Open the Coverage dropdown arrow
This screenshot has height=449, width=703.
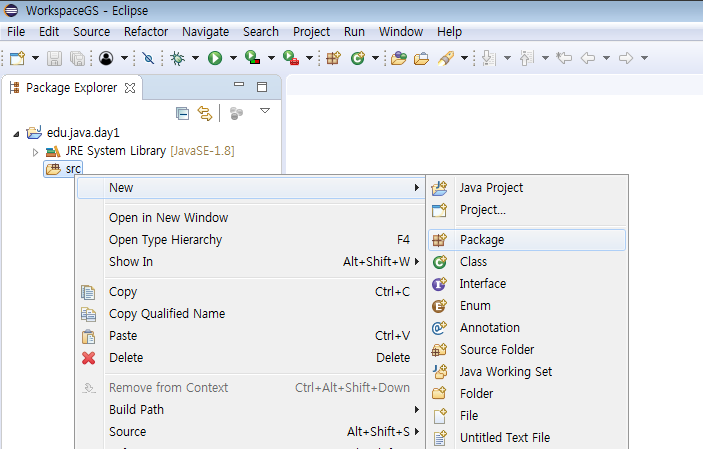click(271, 58)
